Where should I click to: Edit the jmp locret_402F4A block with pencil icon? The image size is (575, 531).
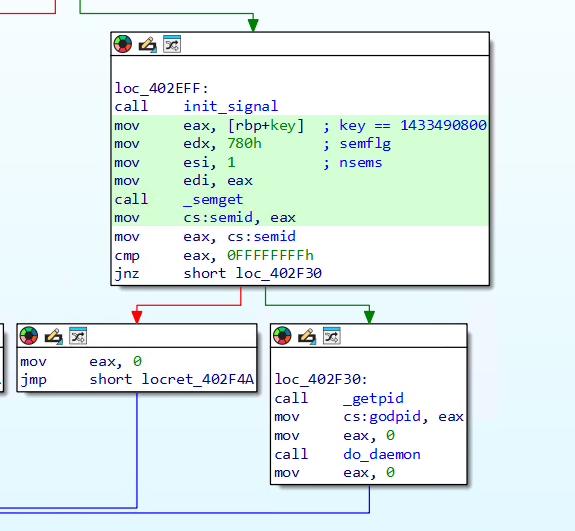pos(54,336)
